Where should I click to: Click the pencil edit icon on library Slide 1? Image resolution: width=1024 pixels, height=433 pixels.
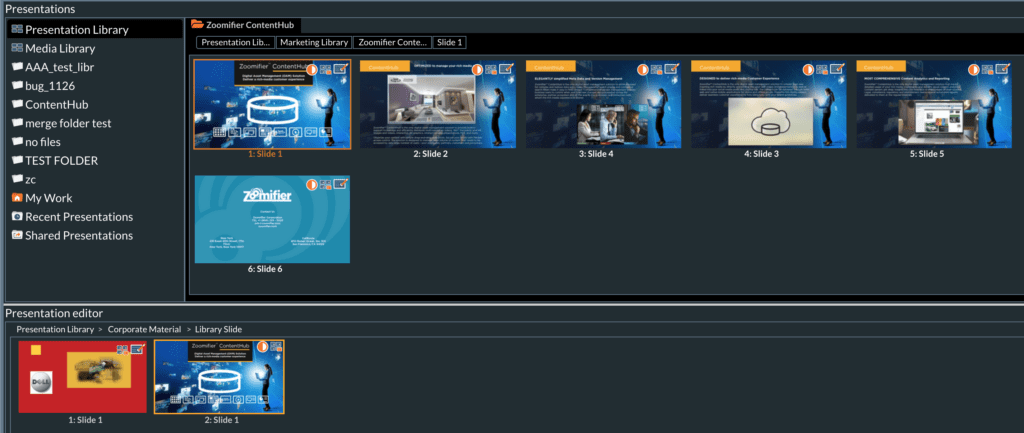pos(340,69)
